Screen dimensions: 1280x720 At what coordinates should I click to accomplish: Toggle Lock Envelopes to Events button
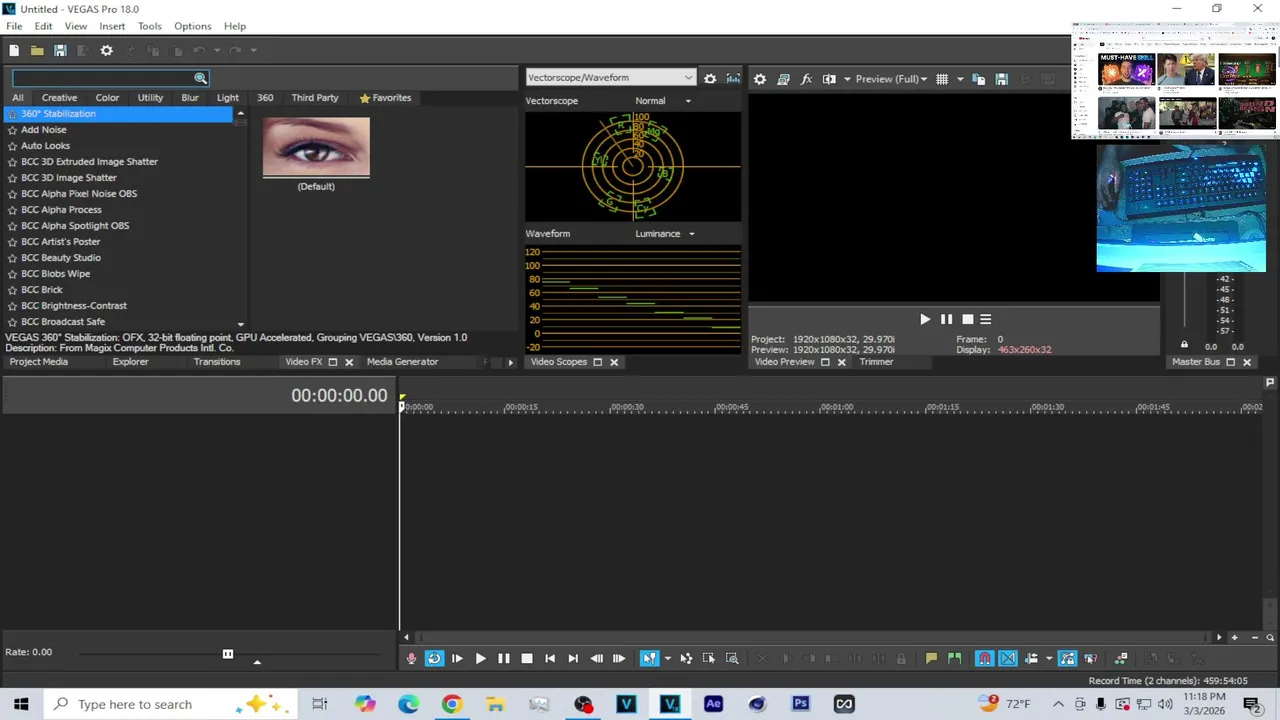(x=1068, y=658)
